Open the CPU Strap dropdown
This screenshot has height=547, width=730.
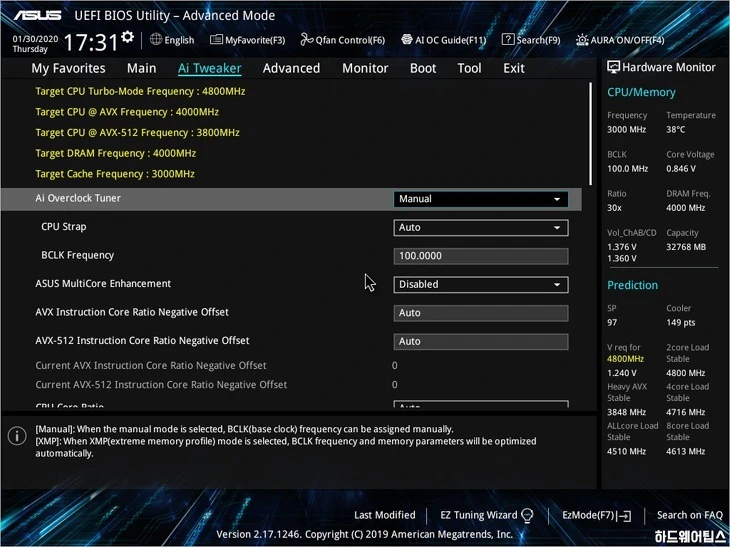pyautogui.click(x=480, y=228)
